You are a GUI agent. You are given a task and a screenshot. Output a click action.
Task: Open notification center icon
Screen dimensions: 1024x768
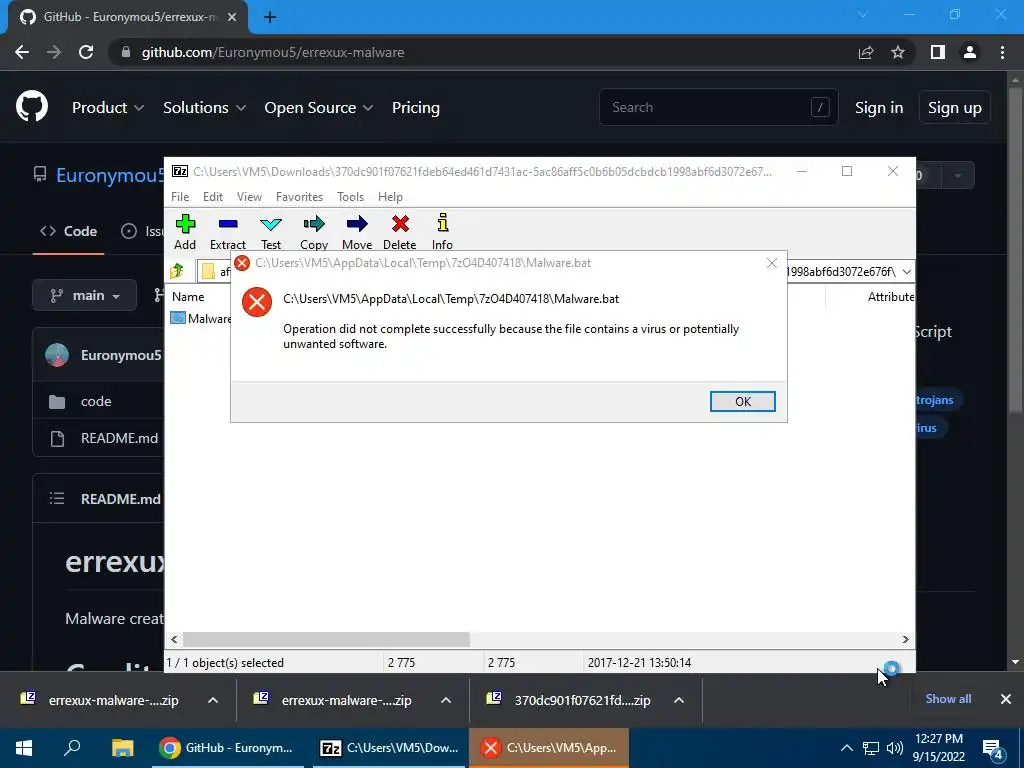pos(993,748)
